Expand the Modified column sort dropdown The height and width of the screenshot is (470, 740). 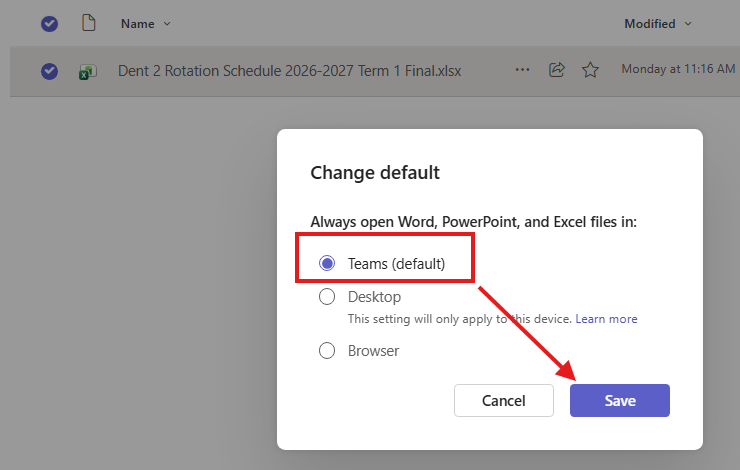coord(688,24)
